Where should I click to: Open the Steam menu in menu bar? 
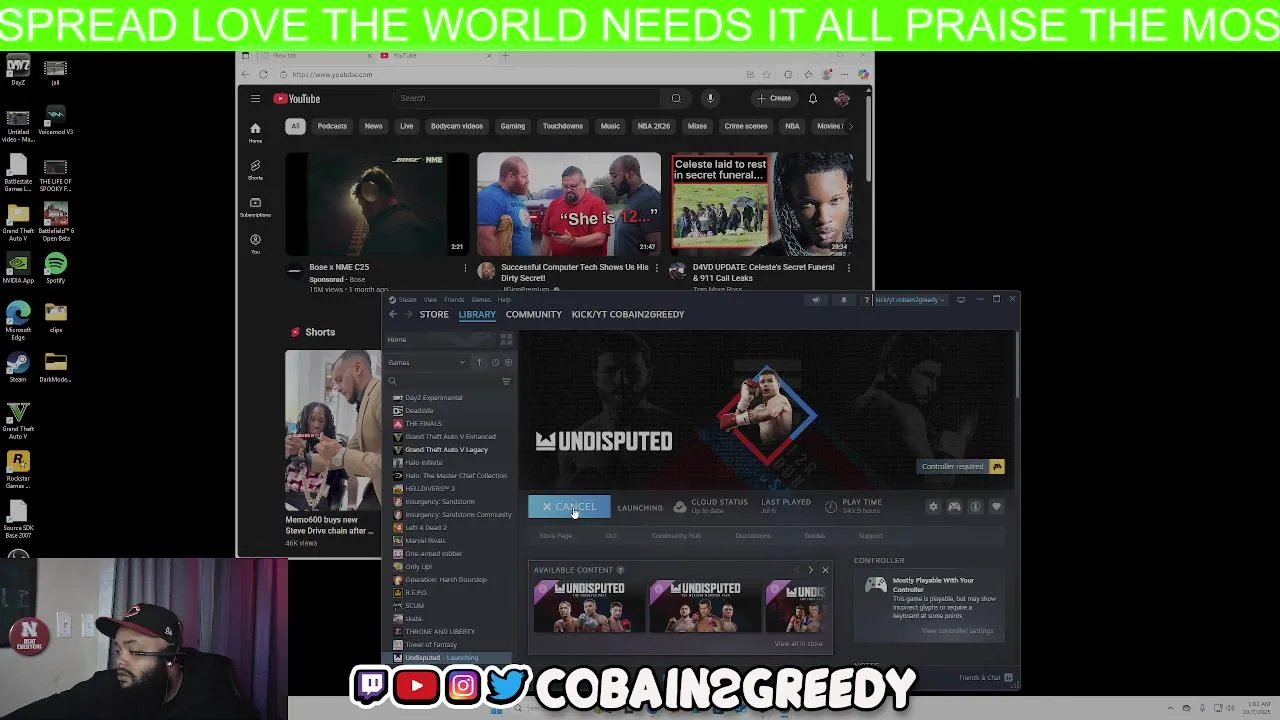408,300
